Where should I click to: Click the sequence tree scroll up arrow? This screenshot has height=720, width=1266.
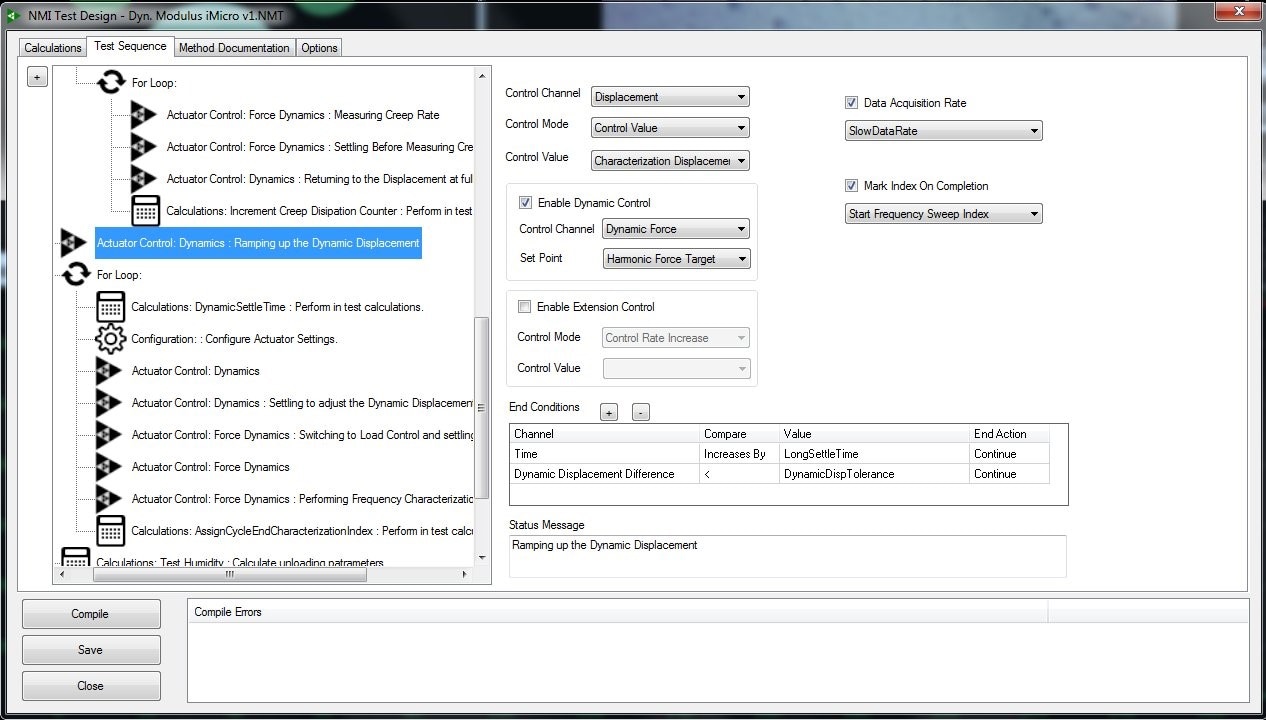pos(483,76)
